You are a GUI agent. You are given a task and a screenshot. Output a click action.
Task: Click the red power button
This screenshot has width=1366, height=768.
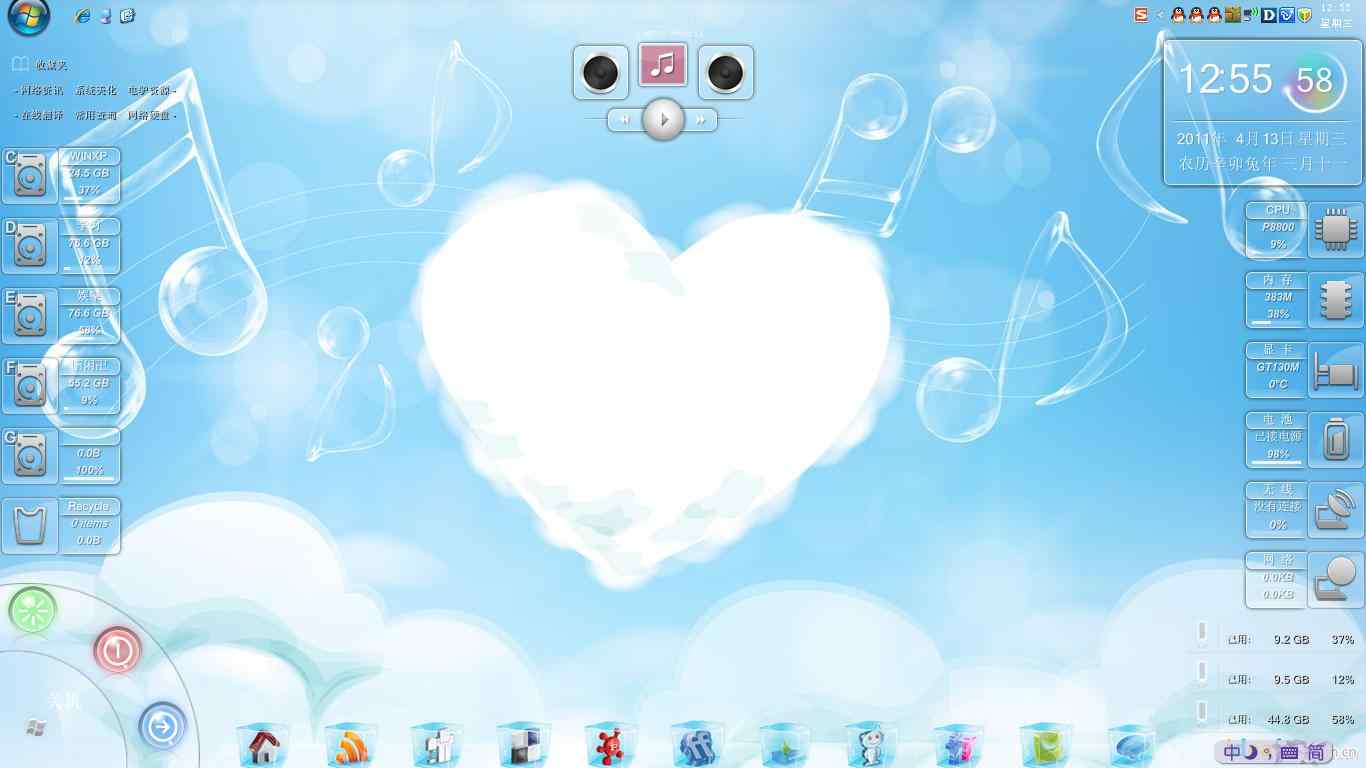pos(117,650)
